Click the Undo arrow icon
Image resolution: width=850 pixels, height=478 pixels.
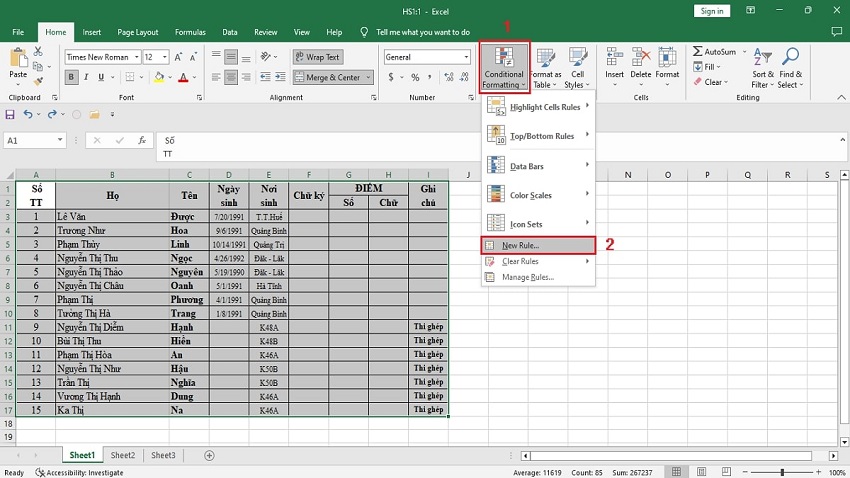27,115
